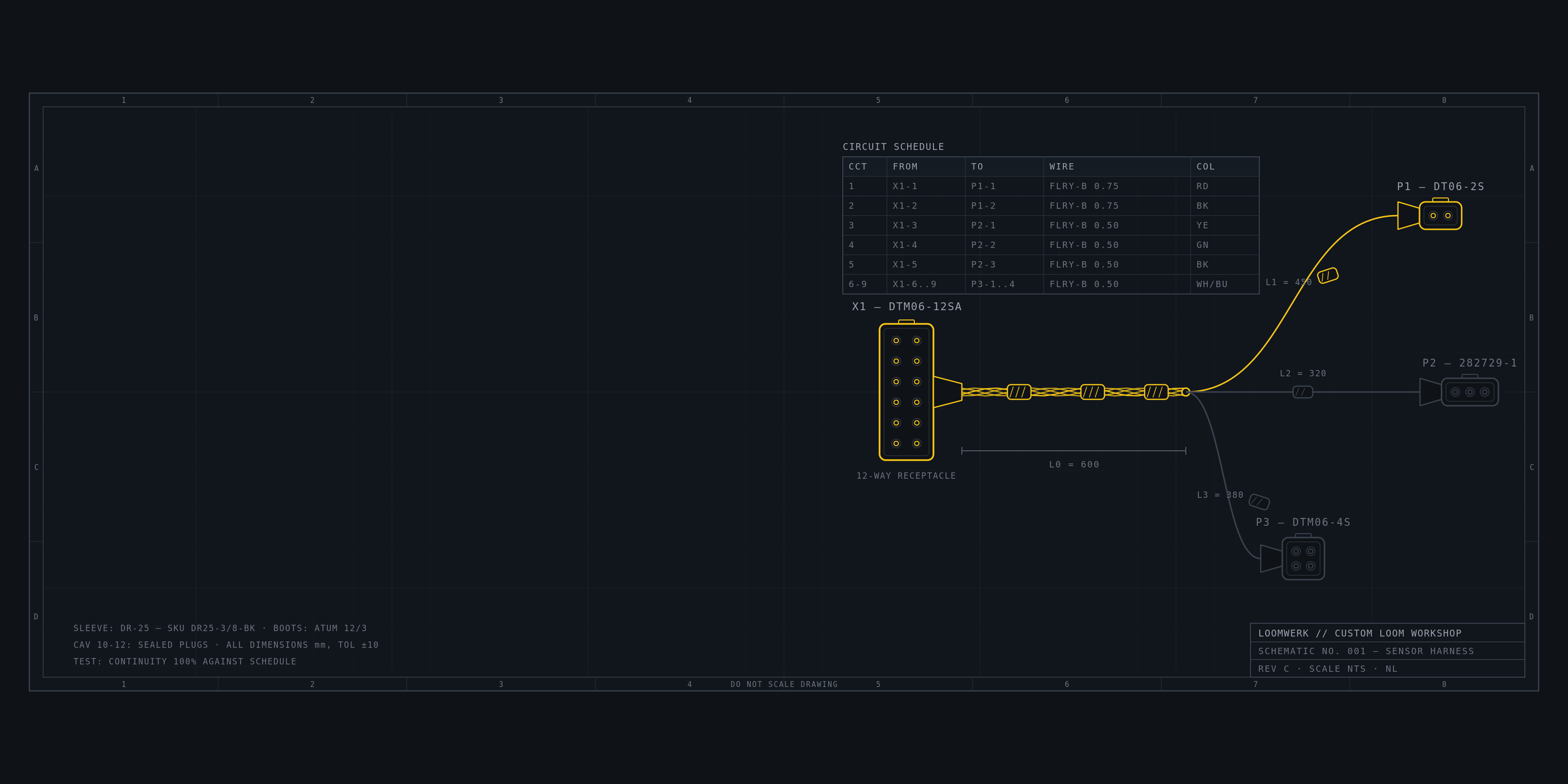Screen dimensions: 1568x784
Task: Click the "P1 — DT06-2S" label
Action: point(1440,187)
